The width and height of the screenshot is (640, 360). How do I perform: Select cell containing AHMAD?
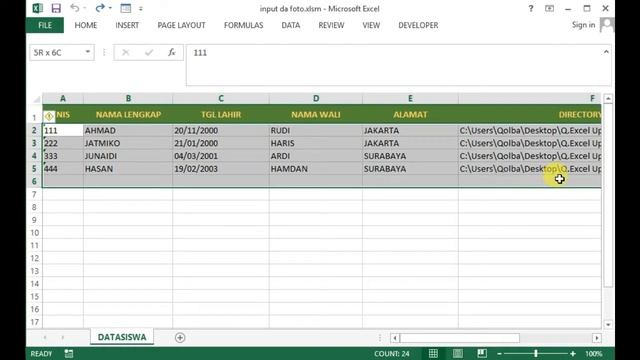pos(128,130)
